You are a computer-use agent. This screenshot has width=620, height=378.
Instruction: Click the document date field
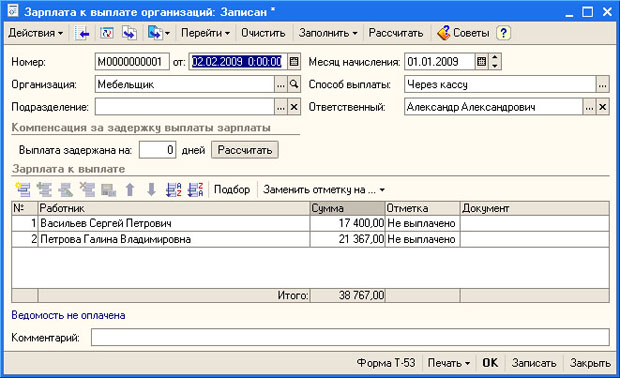238,62
